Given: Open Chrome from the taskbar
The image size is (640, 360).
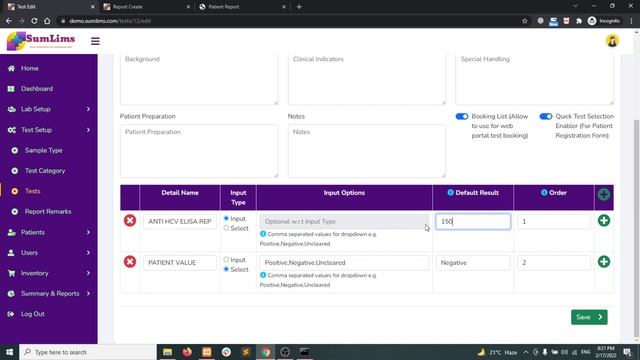Looking at the screenshot, I should point(266,352).
